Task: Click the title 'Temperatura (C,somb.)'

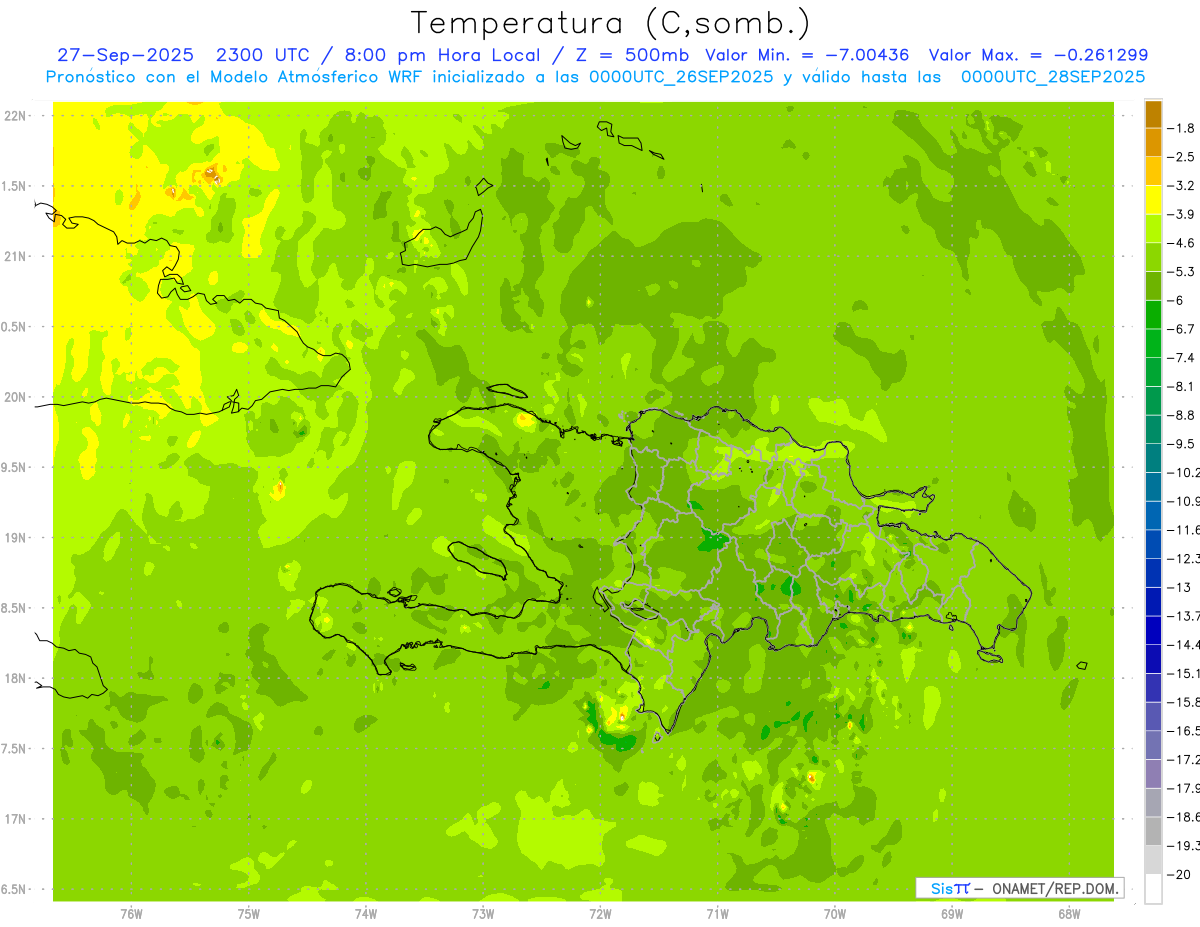Action: 610,23
